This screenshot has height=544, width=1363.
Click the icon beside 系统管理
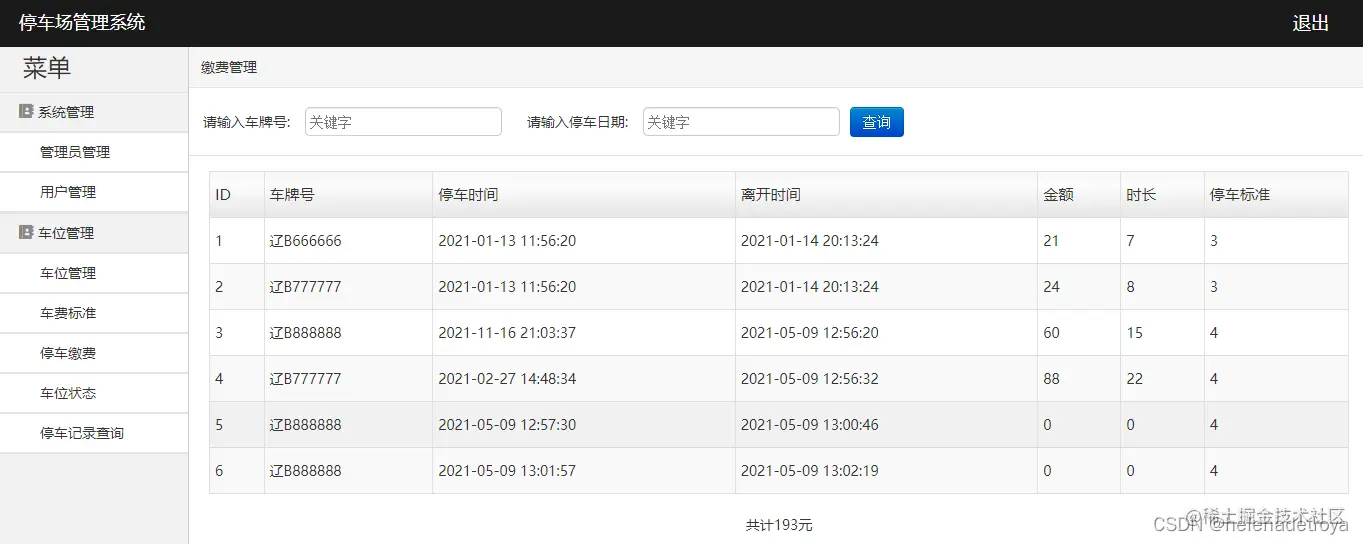pos(26,112)
